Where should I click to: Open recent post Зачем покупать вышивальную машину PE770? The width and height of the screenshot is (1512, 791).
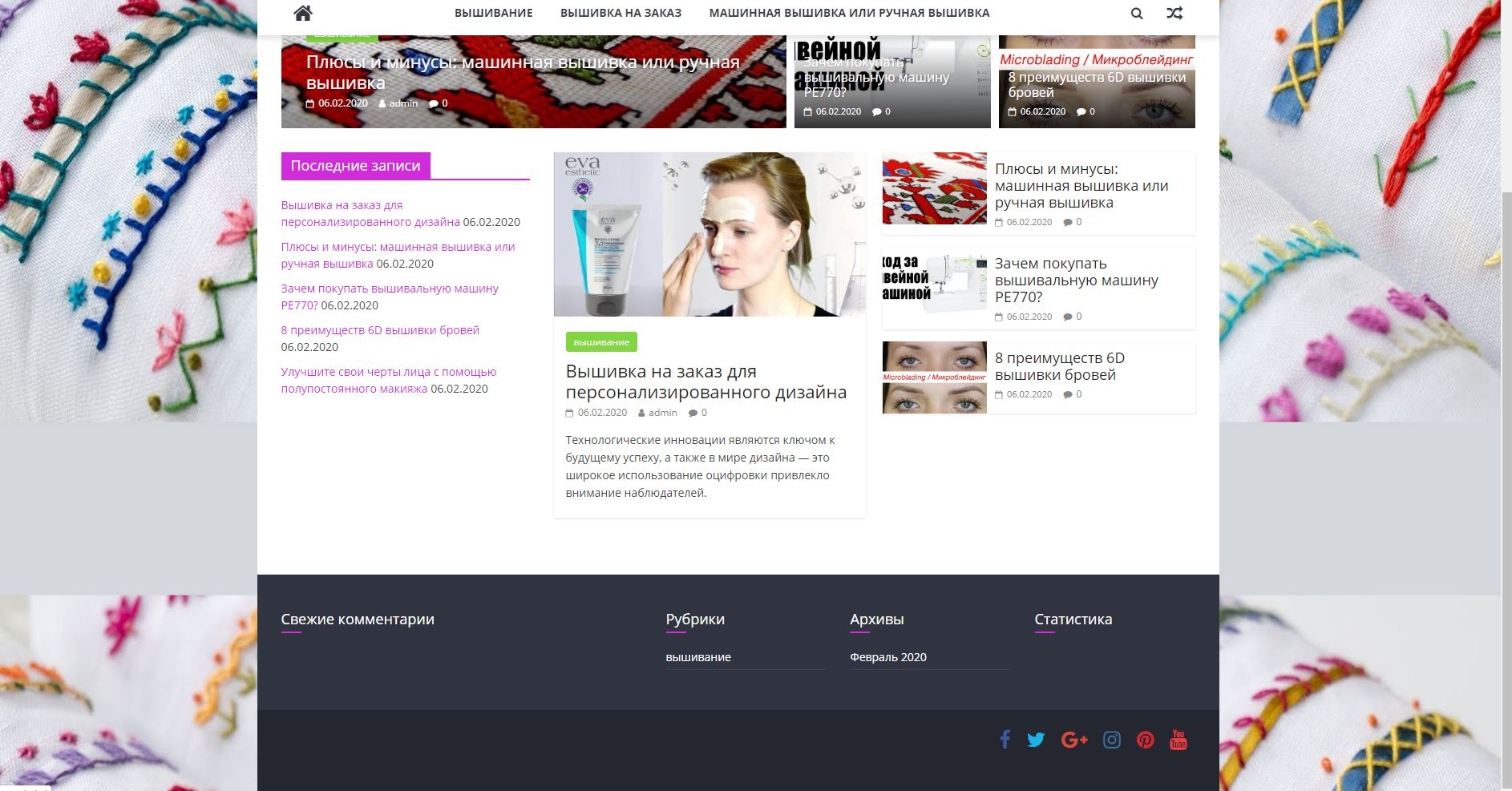coord(390,297)
